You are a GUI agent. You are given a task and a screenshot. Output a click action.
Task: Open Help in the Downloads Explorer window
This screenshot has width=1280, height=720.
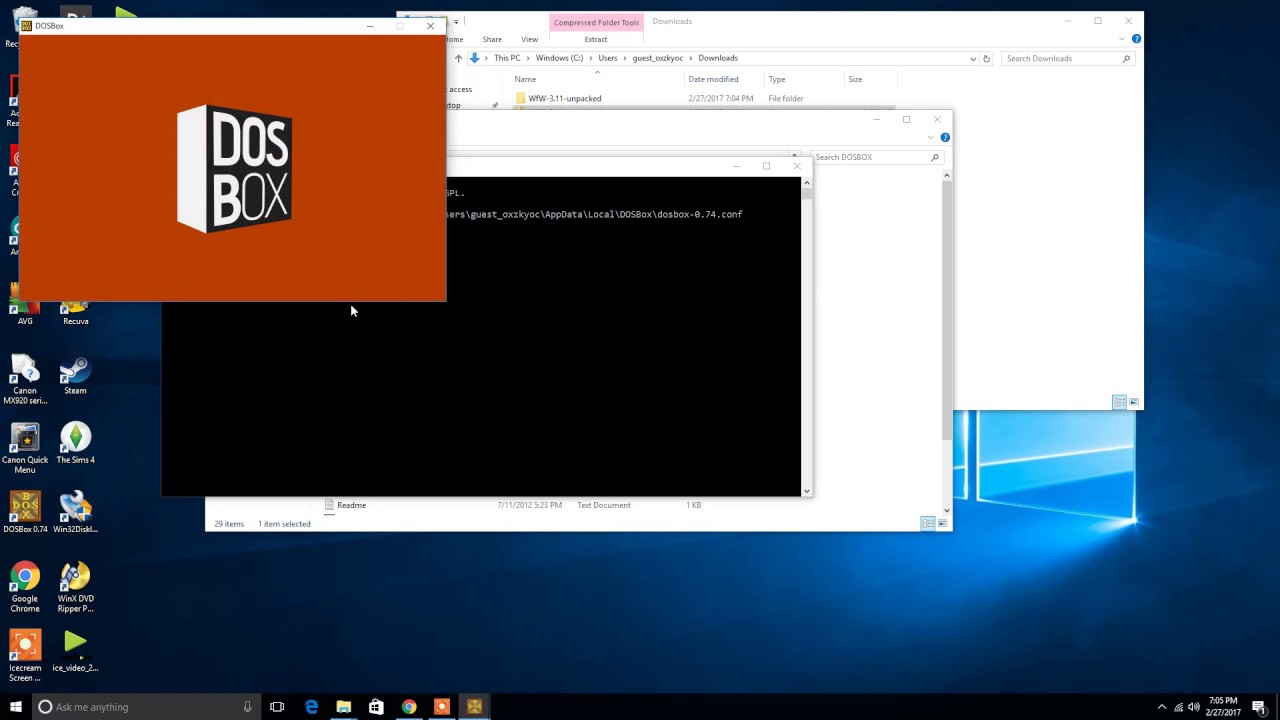pyautogui.click(x=1136, y=39)
